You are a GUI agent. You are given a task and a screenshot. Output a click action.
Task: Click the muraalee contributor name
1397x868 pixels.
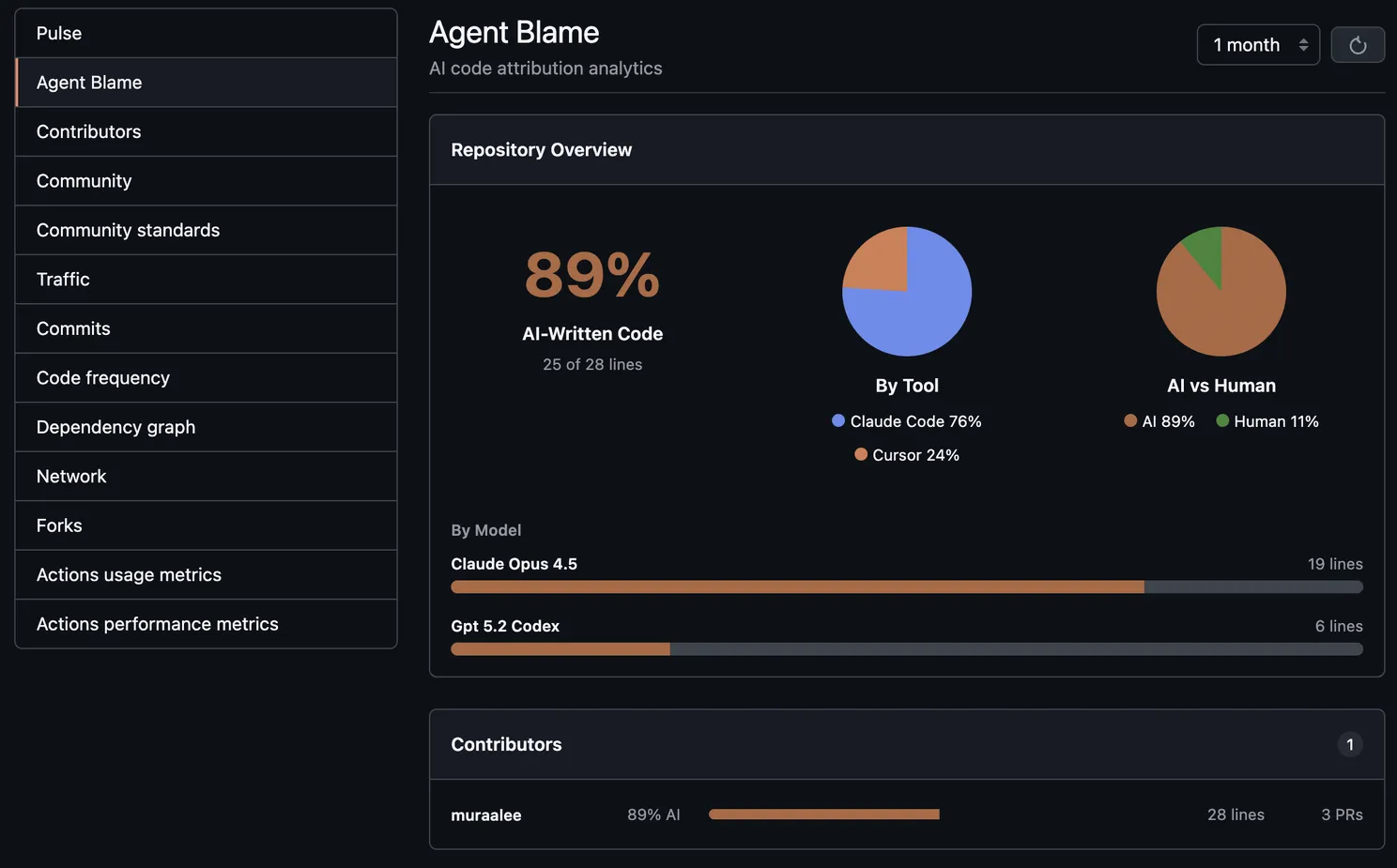click(x=485, y=815)
